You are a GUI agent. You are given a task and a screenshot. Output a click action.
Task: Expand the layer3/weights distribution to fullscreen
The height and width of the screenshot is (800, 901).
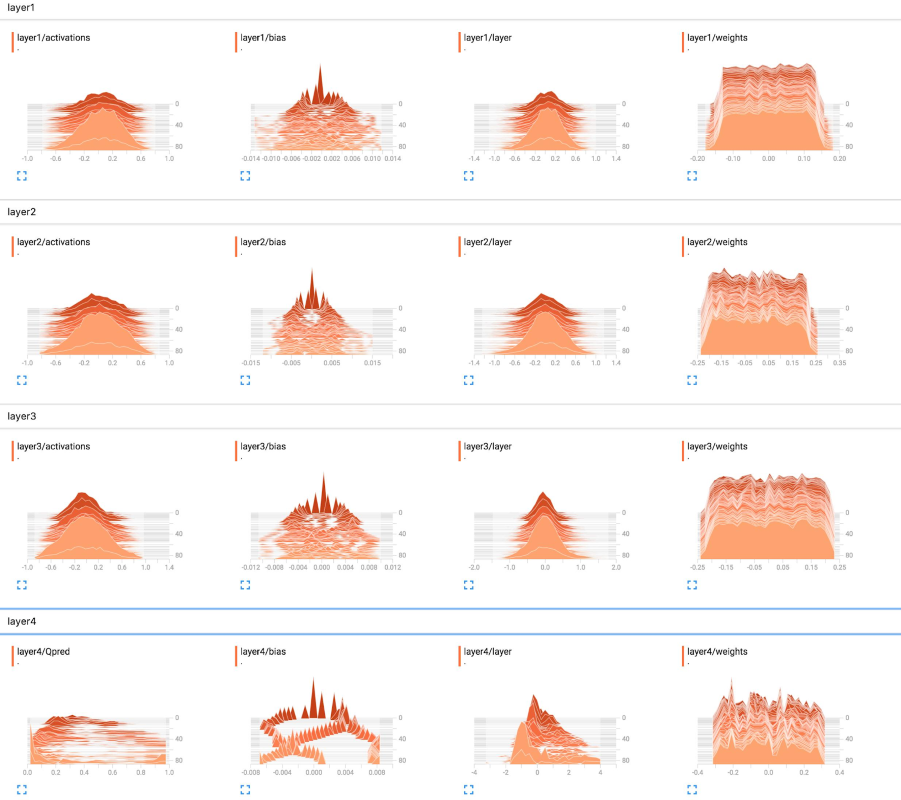click(691, 584)
